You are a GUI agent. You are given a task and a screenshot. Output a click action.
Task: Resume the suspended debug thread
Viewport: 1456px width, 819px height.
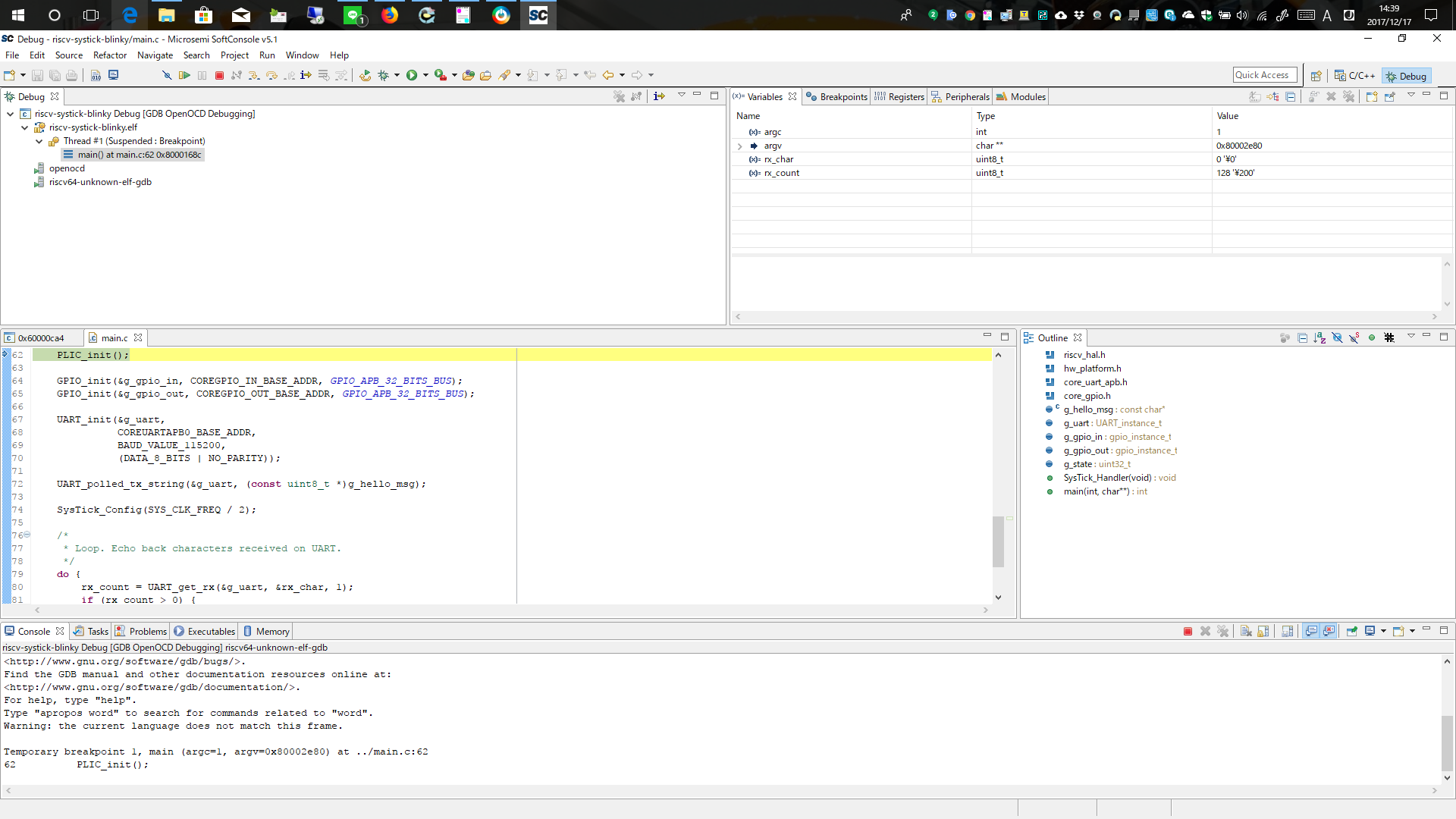coord(184,74)
